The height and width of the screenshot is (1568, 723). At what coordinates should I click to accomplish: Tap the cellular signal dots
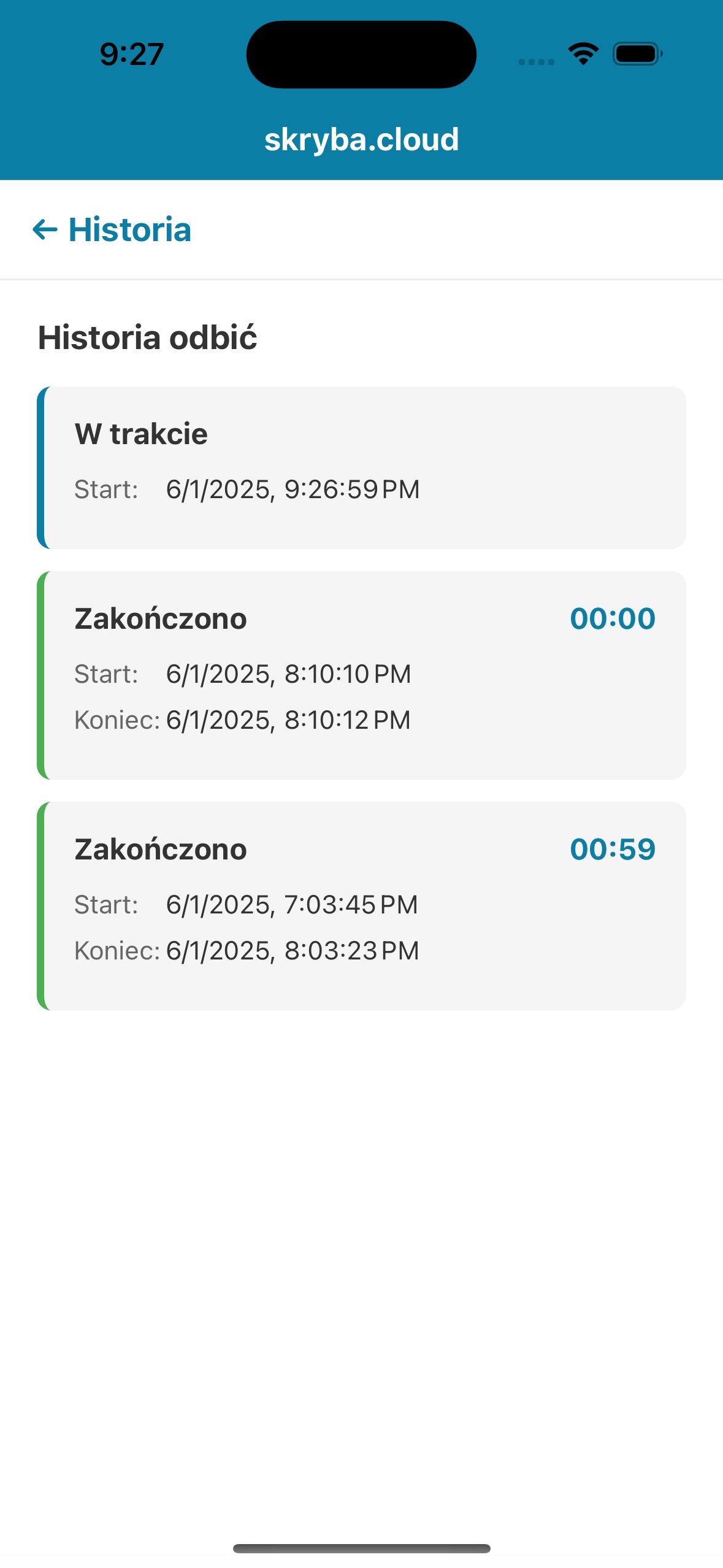click(x=536, y=61)
